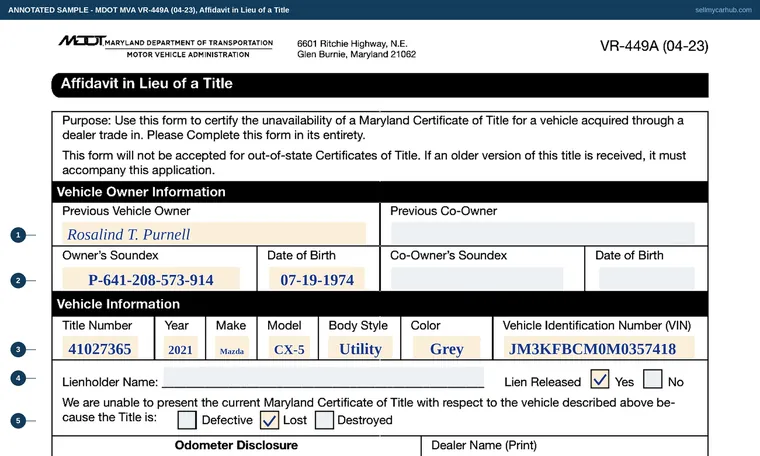The width and height of the screenshot is (760, 456).
Task: Click the co-owner Date of Birth field
Action: tap(647, 279)
